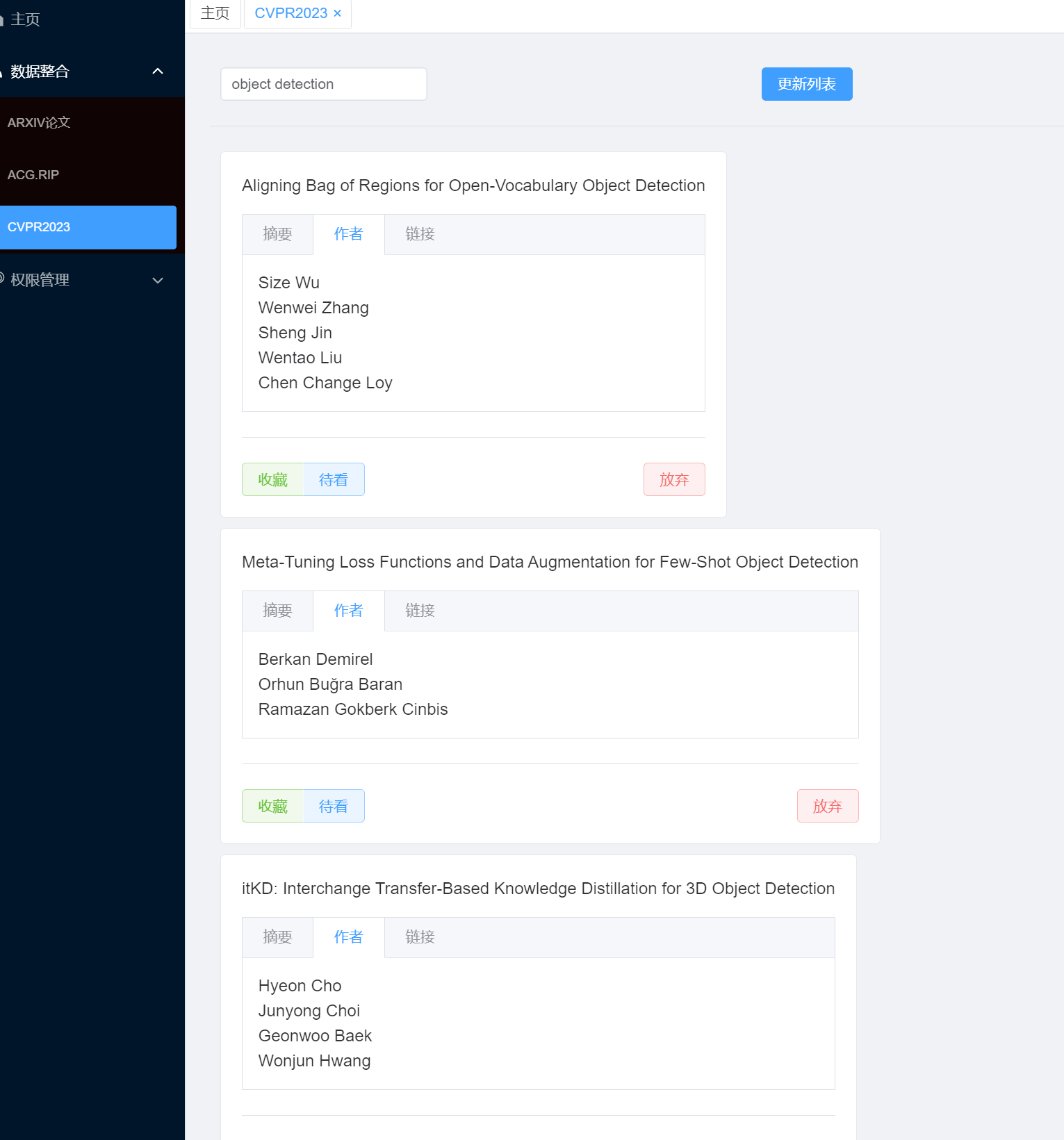Viewport: 1064px width, 1140px height.
Task: Select the CVPR2023 sidebar item
Action: 88,227
